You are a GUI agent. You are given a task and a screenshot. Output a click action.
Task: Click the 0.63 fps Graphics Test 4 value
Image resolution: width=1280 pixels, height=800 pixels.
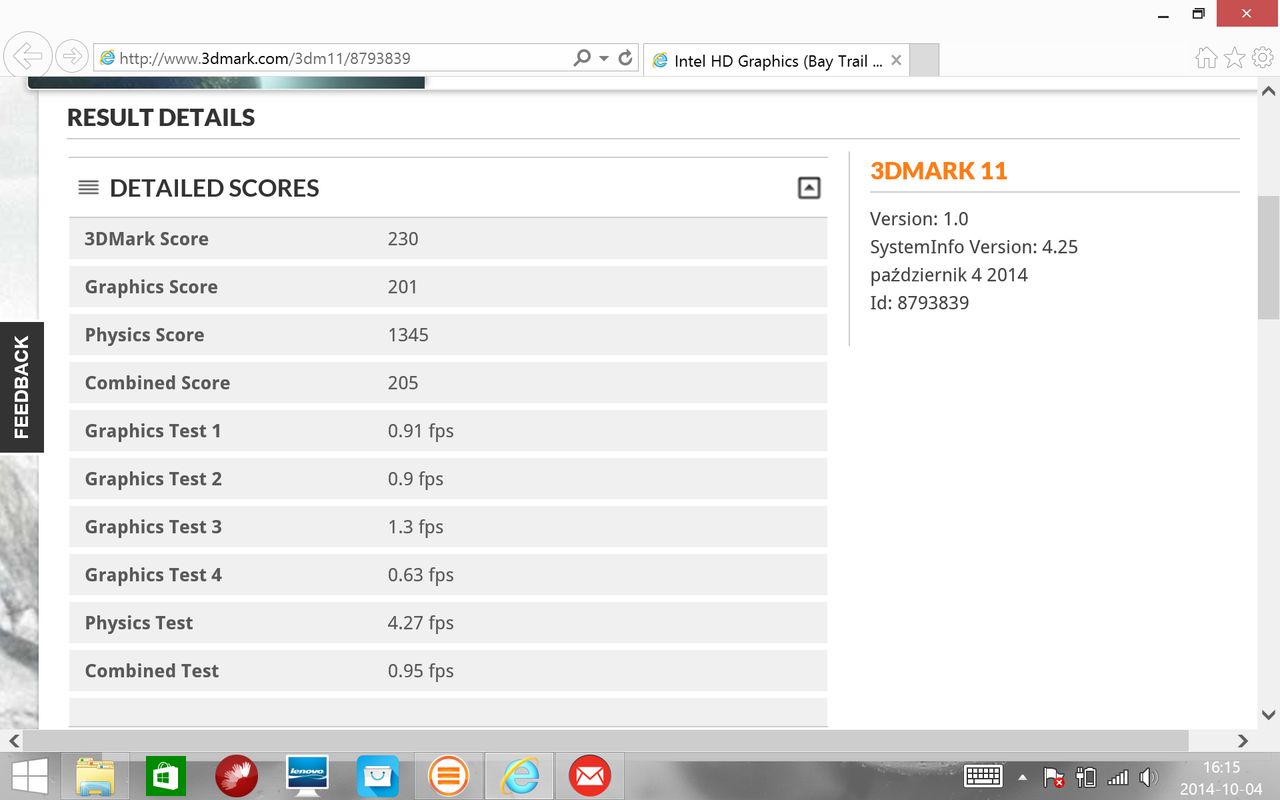click(x=421, y=575)
